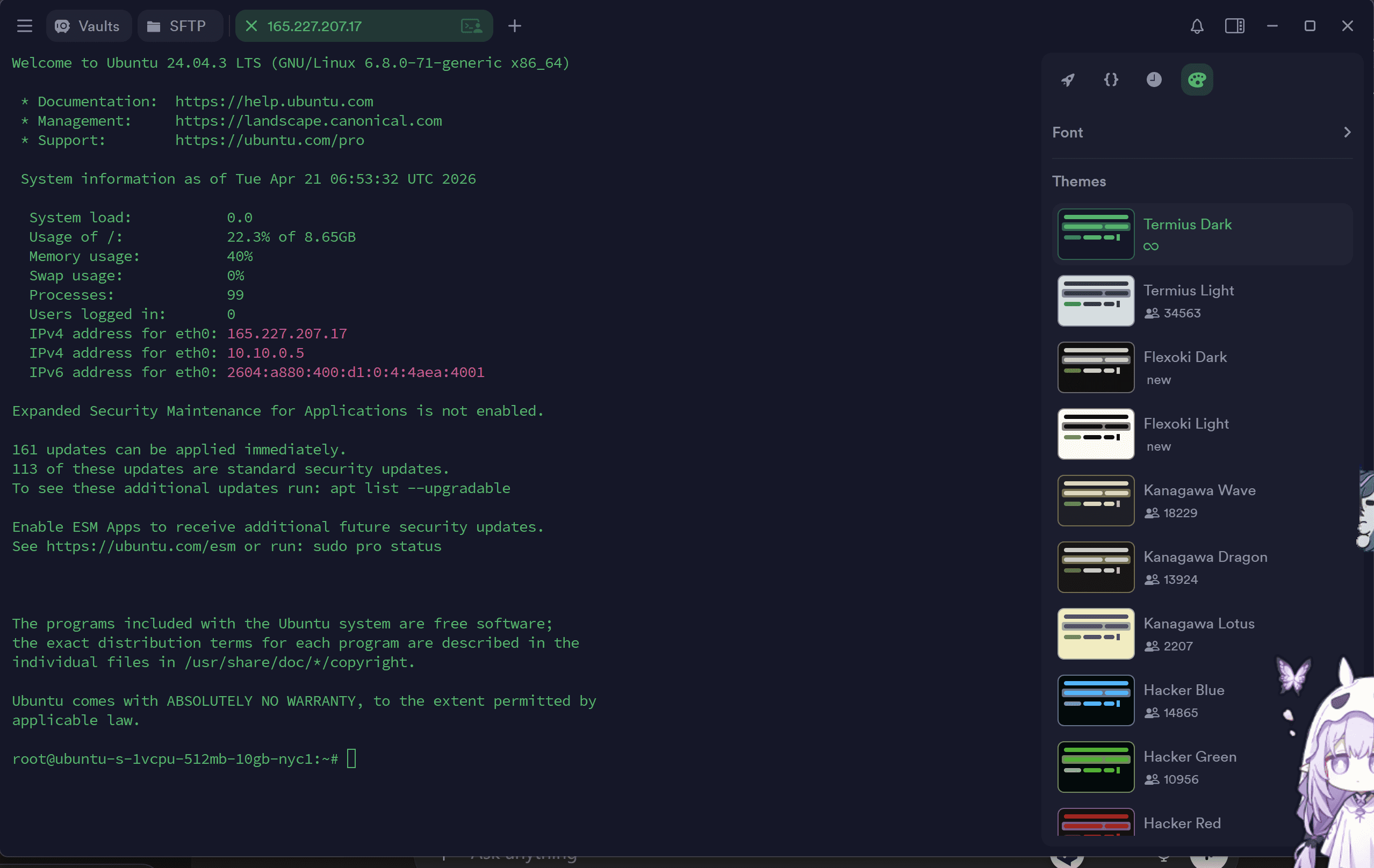Click the 14865 users count under Hacker Blue

(1171, 713)
